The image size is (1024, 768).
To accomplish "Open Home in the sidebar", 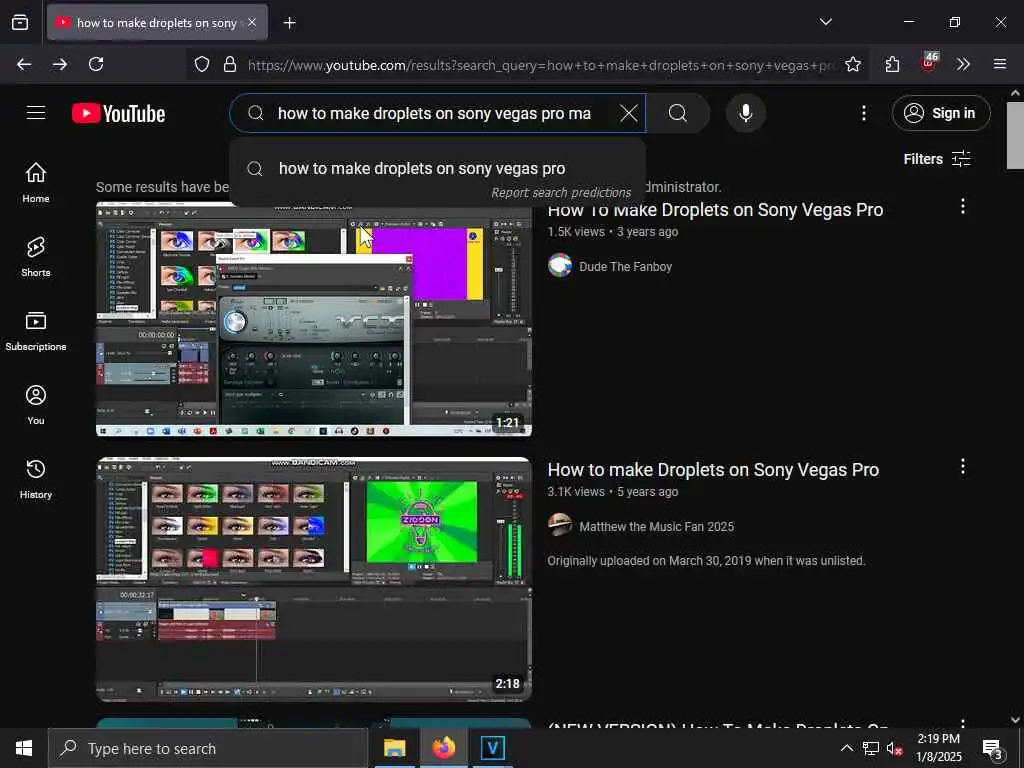I will coord(36,182).
